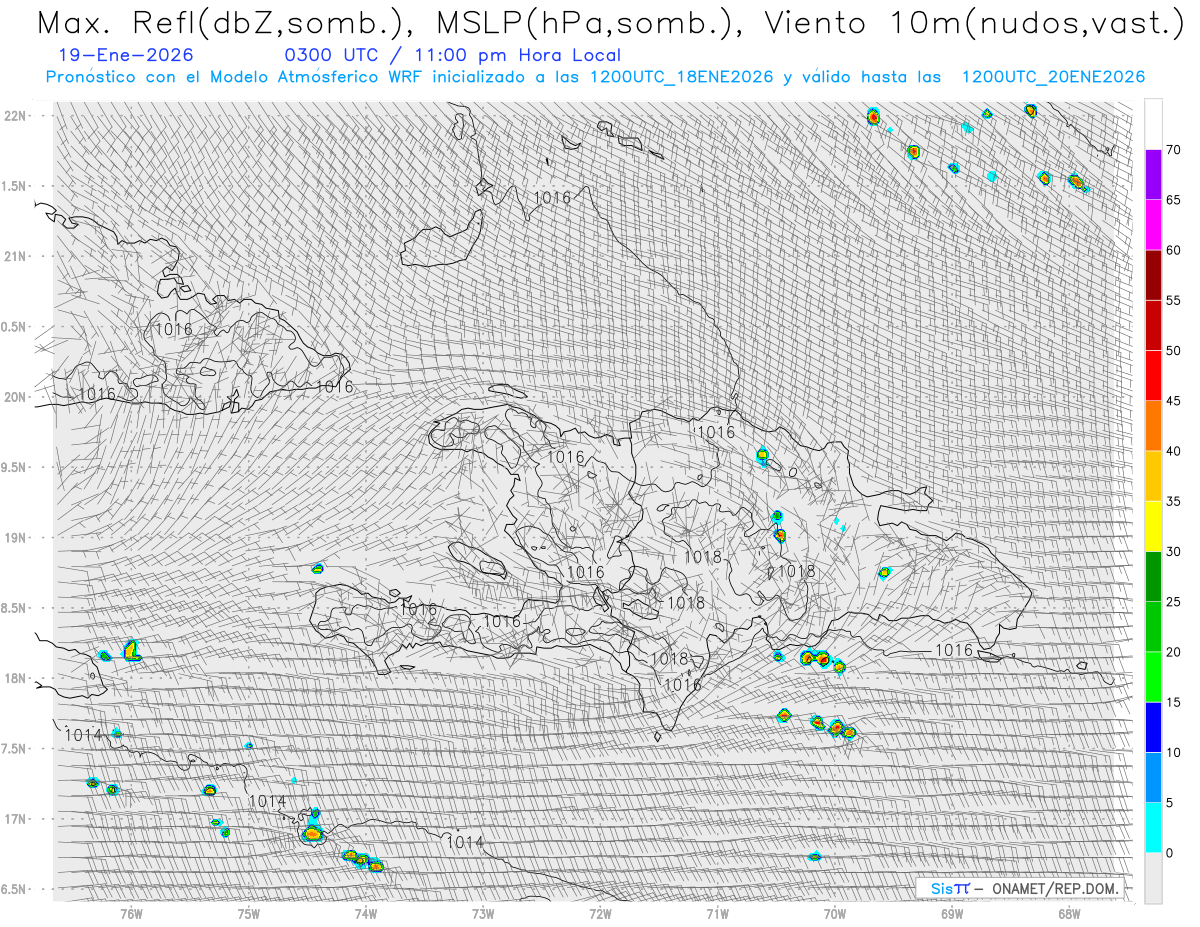This screenshot has height=927, width=1200.
Task: Click the '19N' latitude axis label
Action: (15, 538)
